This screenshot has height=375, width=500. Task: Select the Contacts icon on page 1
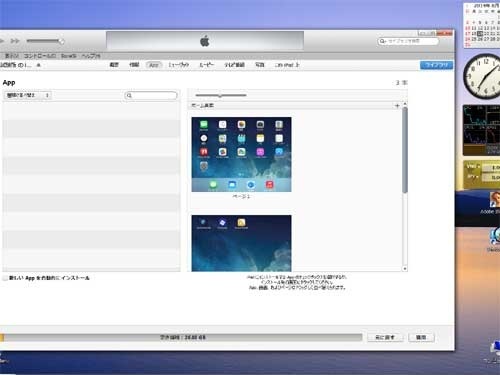[279, 125]
